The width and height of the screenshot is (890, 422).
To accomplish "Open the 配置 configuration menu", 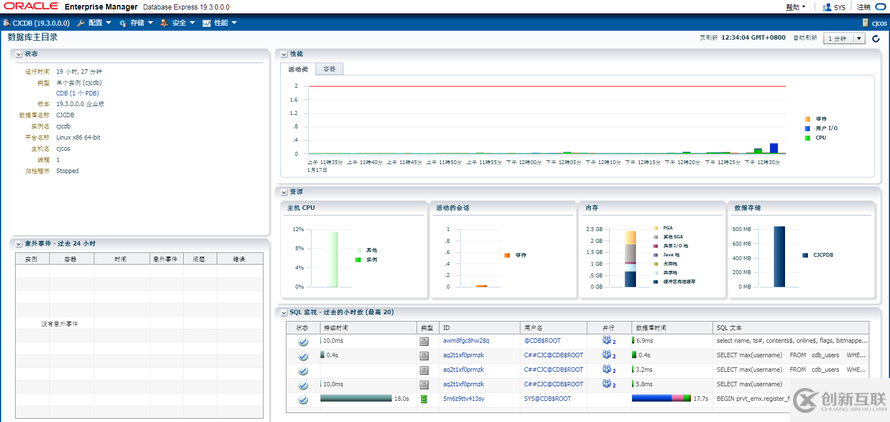I will coord(92,22).
